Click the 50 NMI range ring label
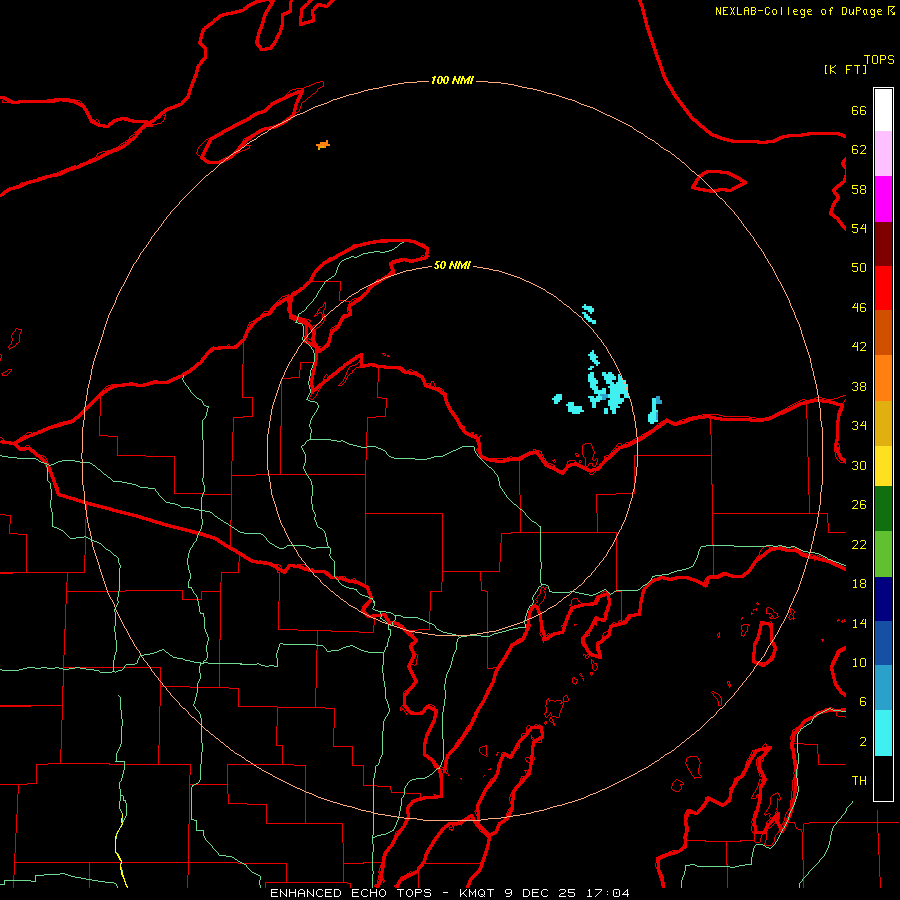This screenshot has height=900, width=900. pos(452,265)
